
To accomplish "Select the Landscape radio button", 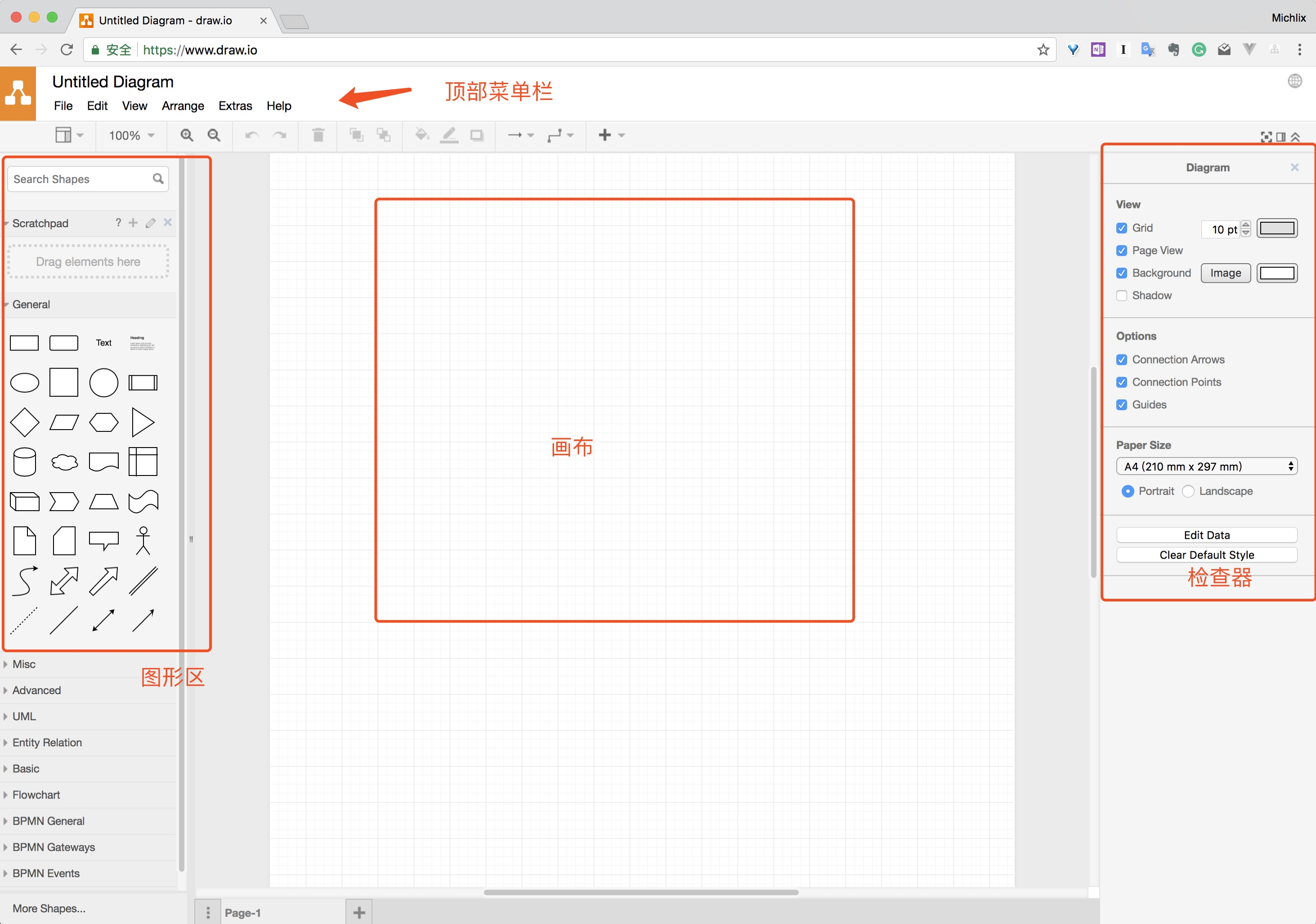I will [1188, 491].
